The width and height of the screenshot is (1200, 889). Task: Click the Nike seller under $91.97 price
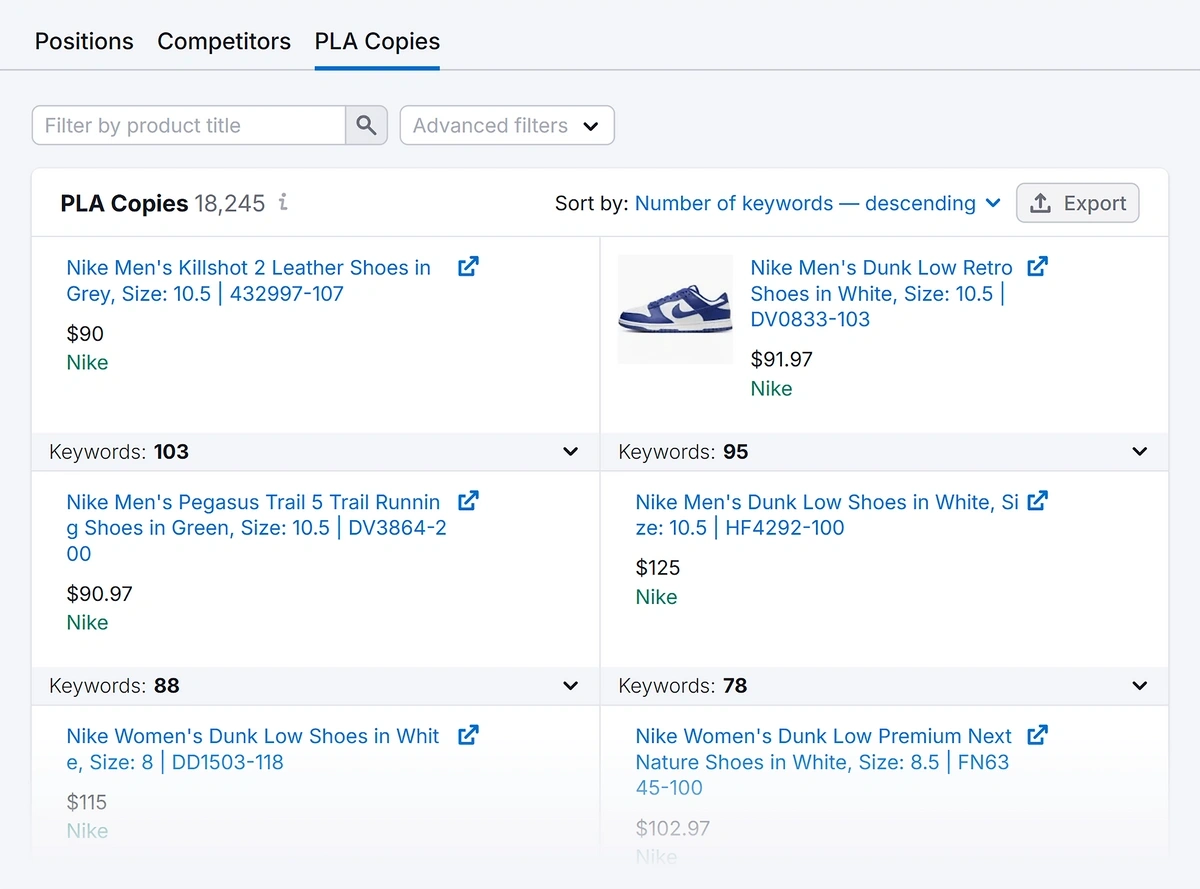(771, 389)
